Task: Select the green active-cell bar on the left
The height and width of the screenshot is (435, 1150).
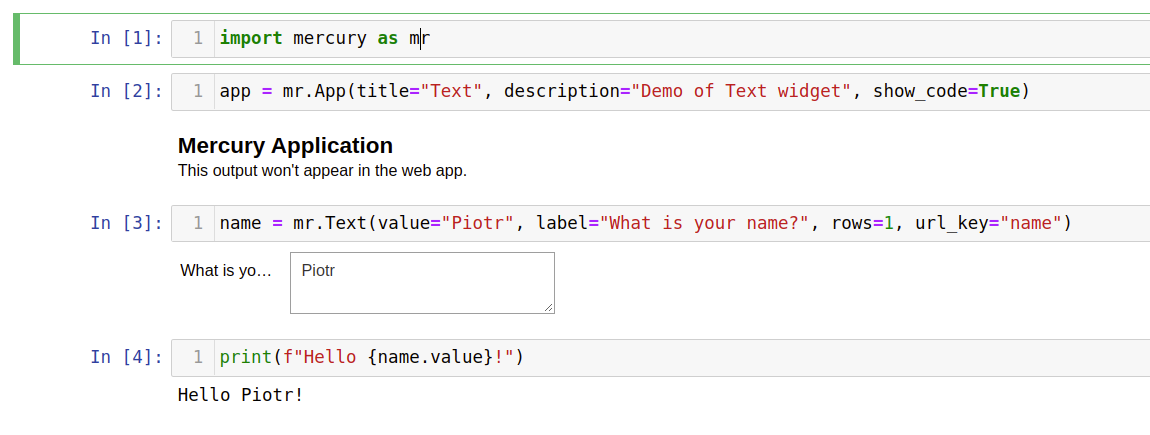Action: (16, 39)
